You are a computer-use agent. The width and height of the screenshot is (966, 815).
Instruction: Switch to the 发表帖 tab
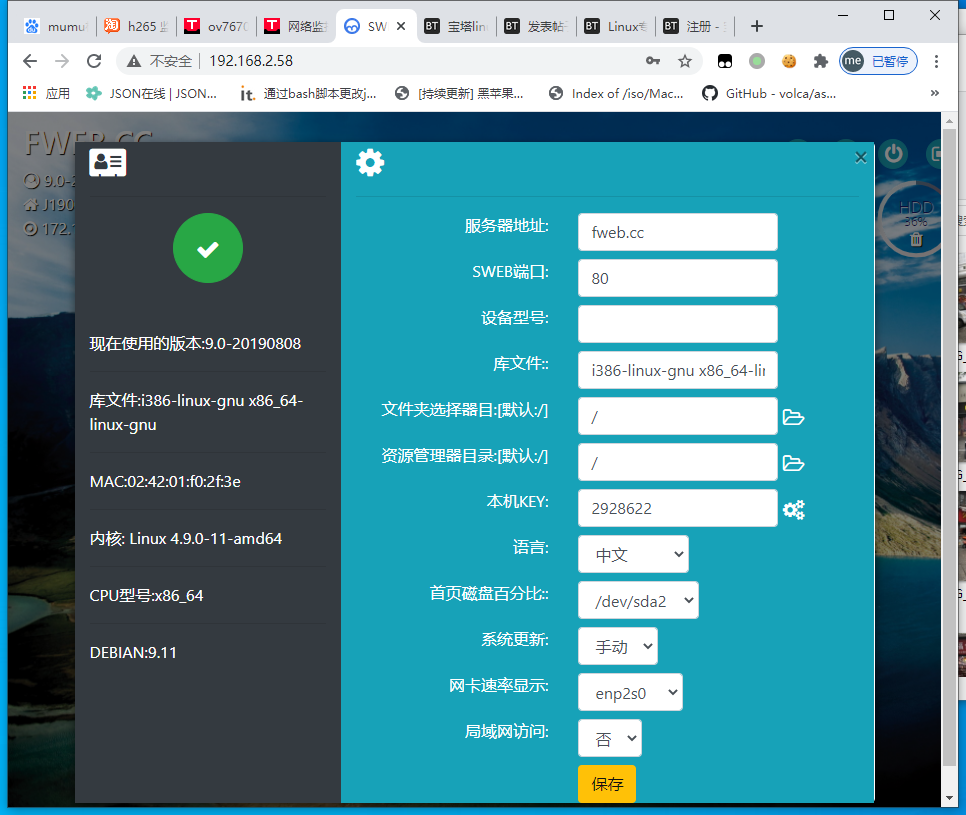537,26
